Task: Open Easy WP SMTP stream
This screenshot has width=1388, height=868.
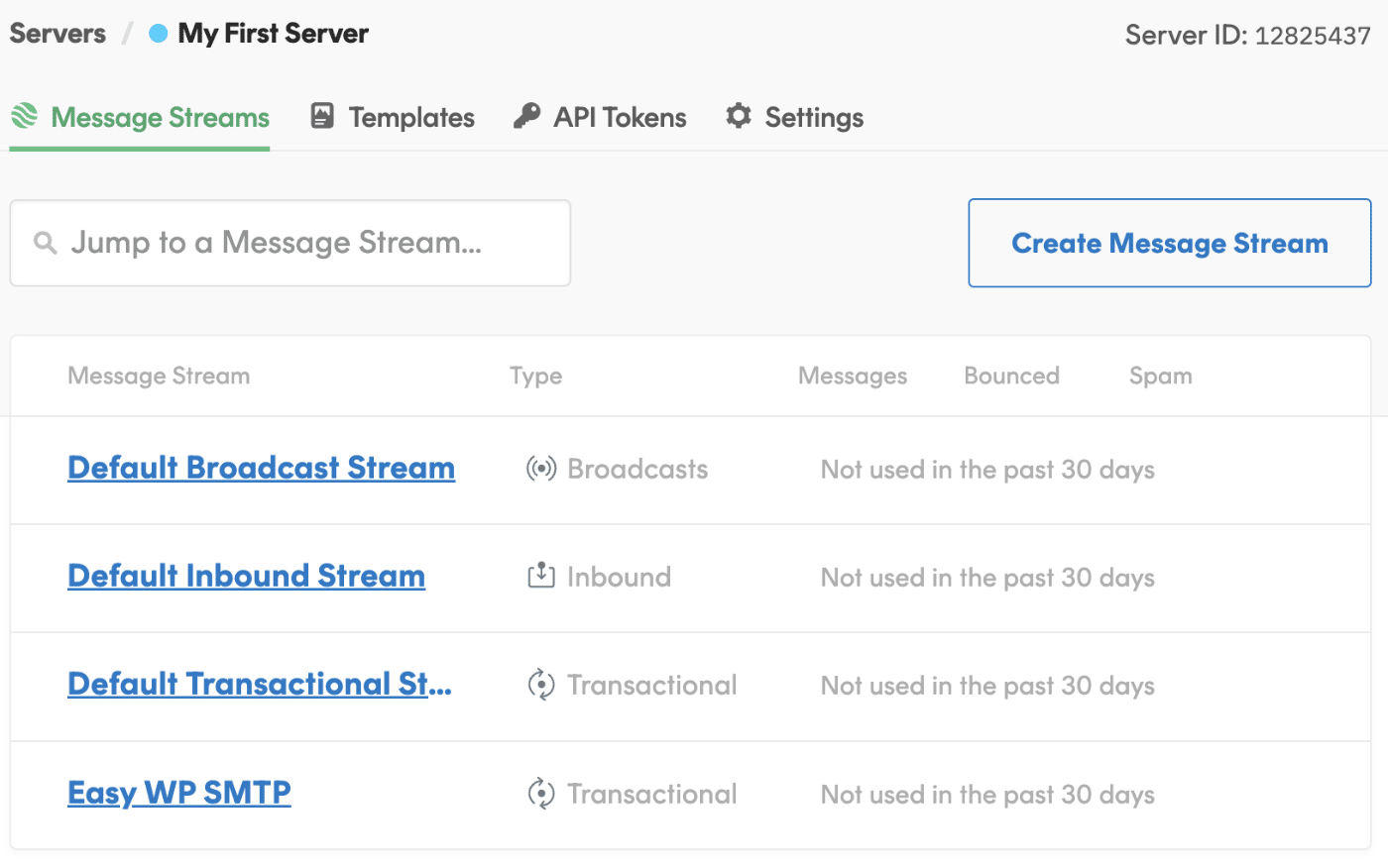Action: pyautogui.click(x=179, y=793)
